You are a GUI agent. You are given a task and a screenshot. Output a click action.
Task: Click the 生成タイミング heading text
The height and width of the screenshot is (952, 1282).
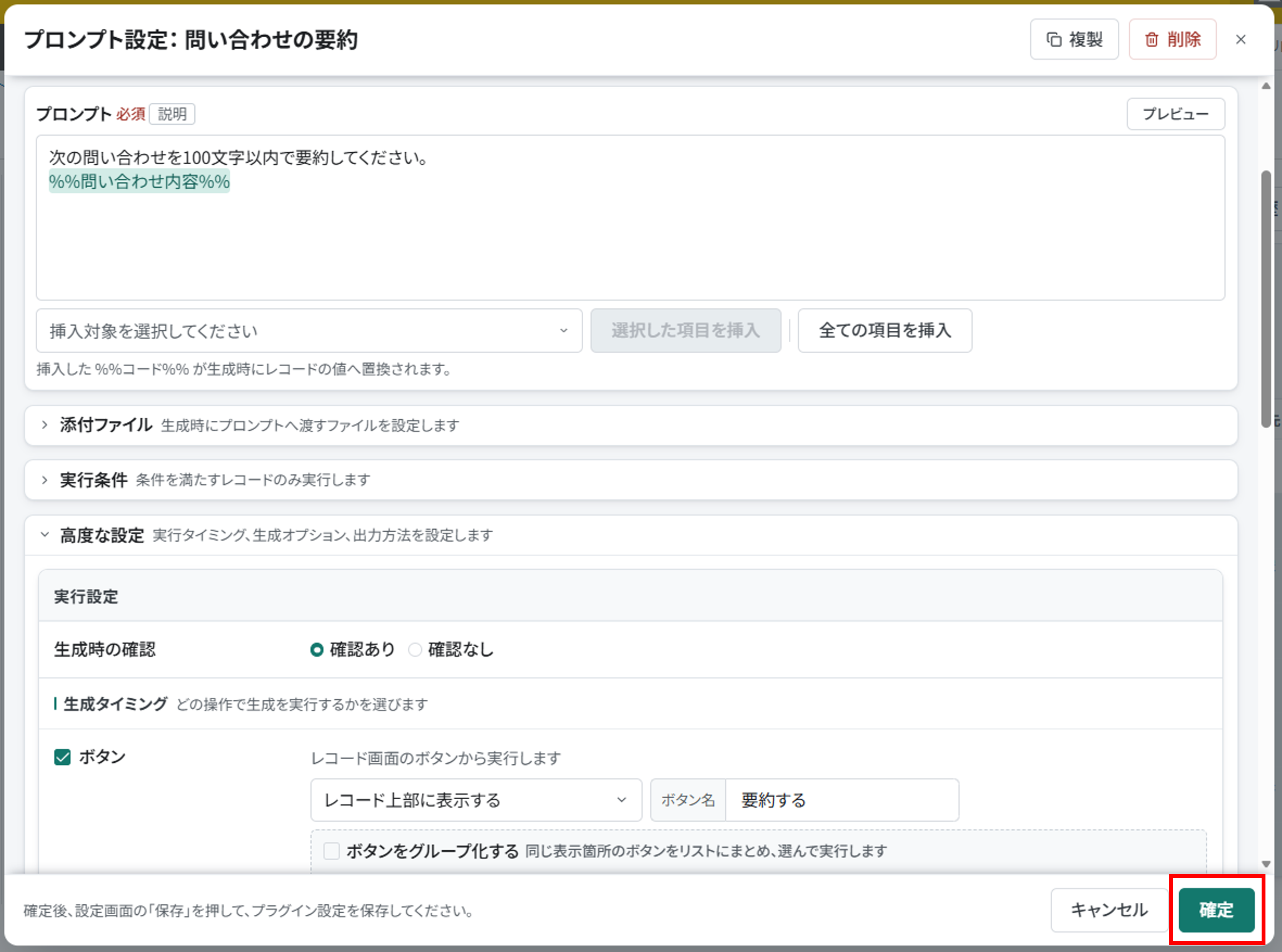tap(115, 704)
